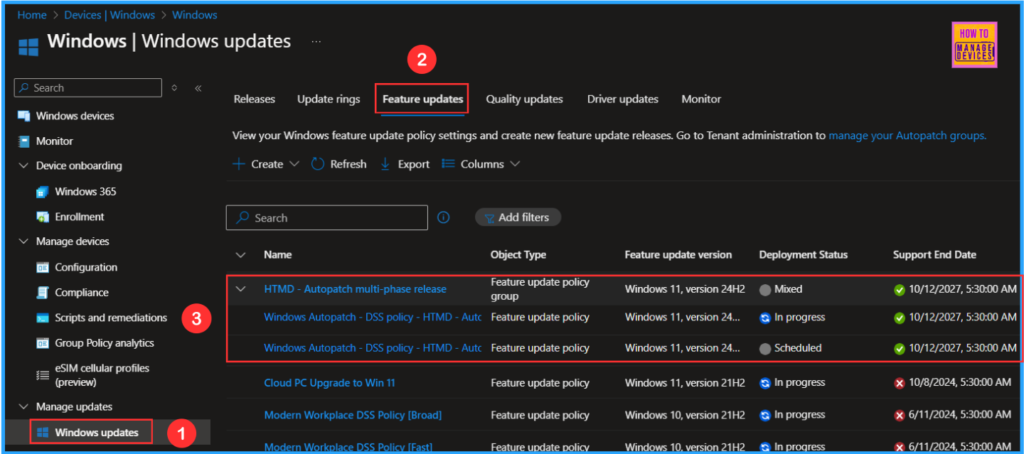
Task: Click the Mixed status gray dot icon
Action: coord(765,289)
